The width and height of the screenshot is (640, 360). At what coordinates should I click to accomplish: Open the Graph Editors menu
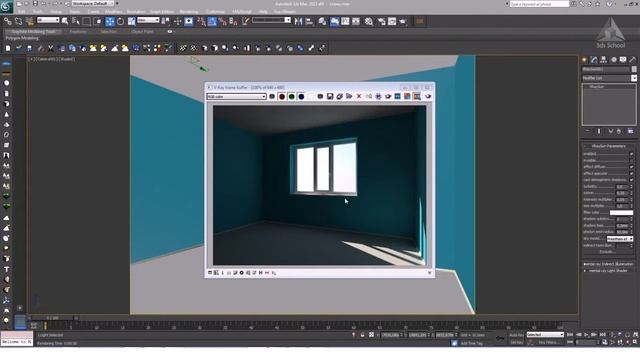click(x=162, y=12)
